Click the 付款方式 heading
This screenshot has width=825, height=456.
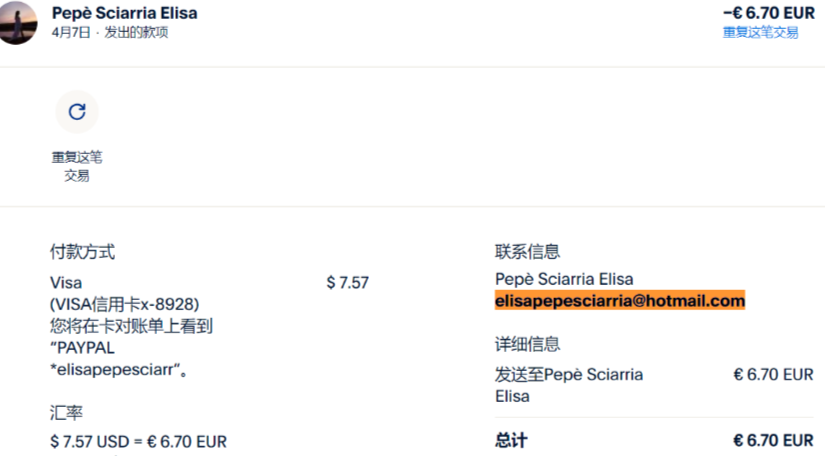tap(82, 252)
